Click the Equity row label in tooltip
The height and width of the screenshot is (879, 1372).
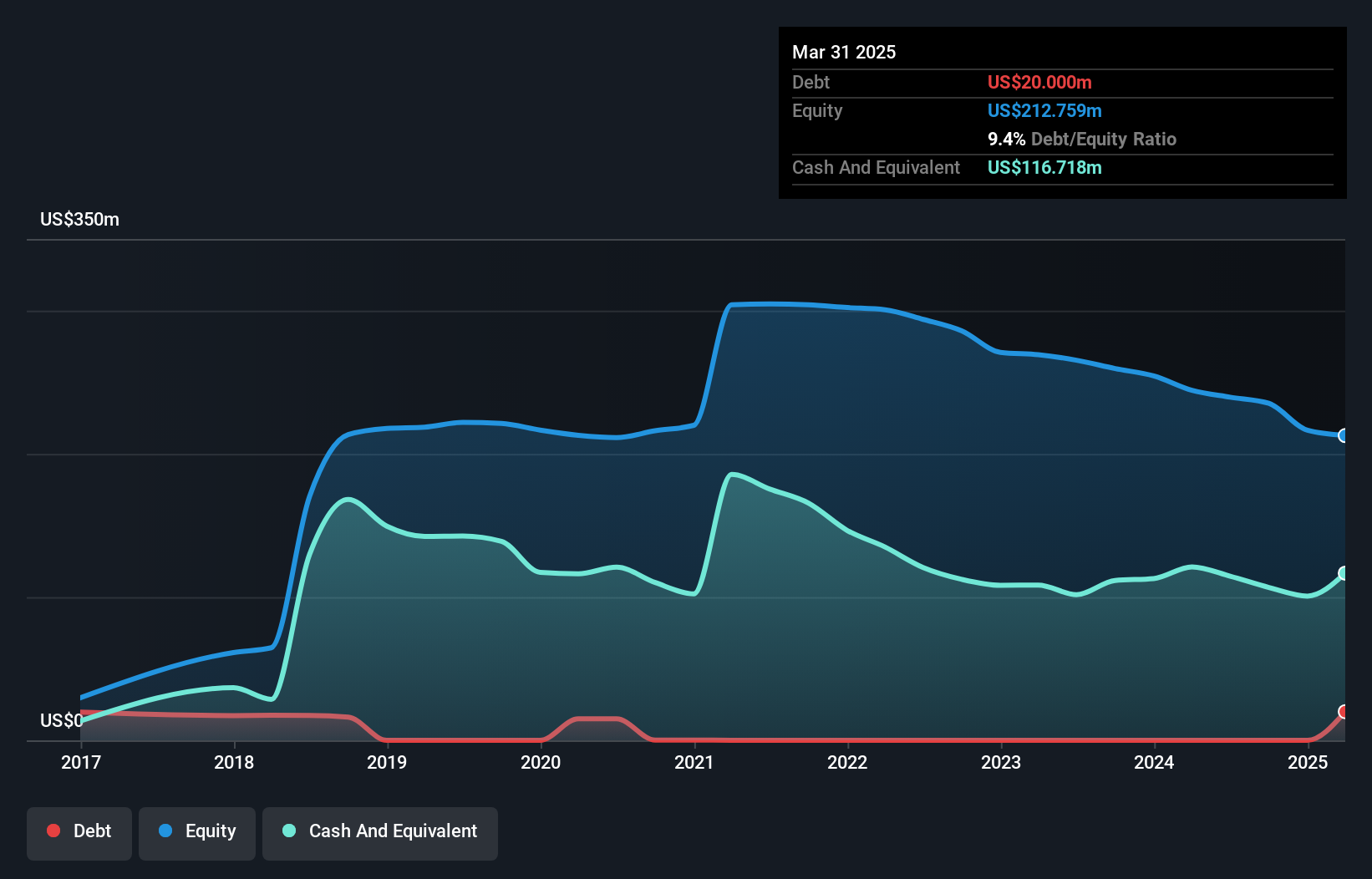[817, 110]
